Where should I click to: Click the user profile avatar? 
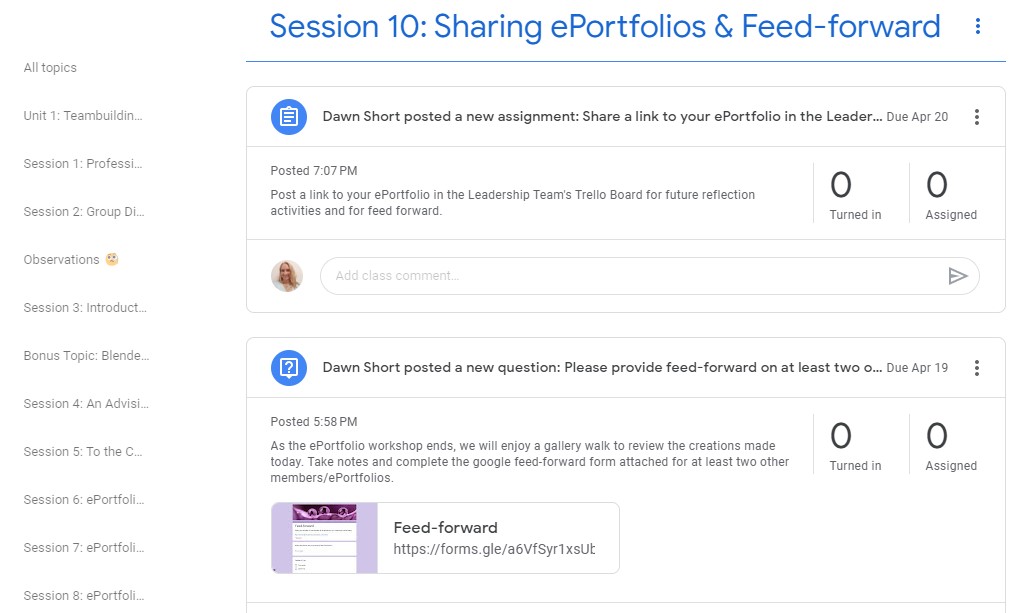(x=287, y=276)
